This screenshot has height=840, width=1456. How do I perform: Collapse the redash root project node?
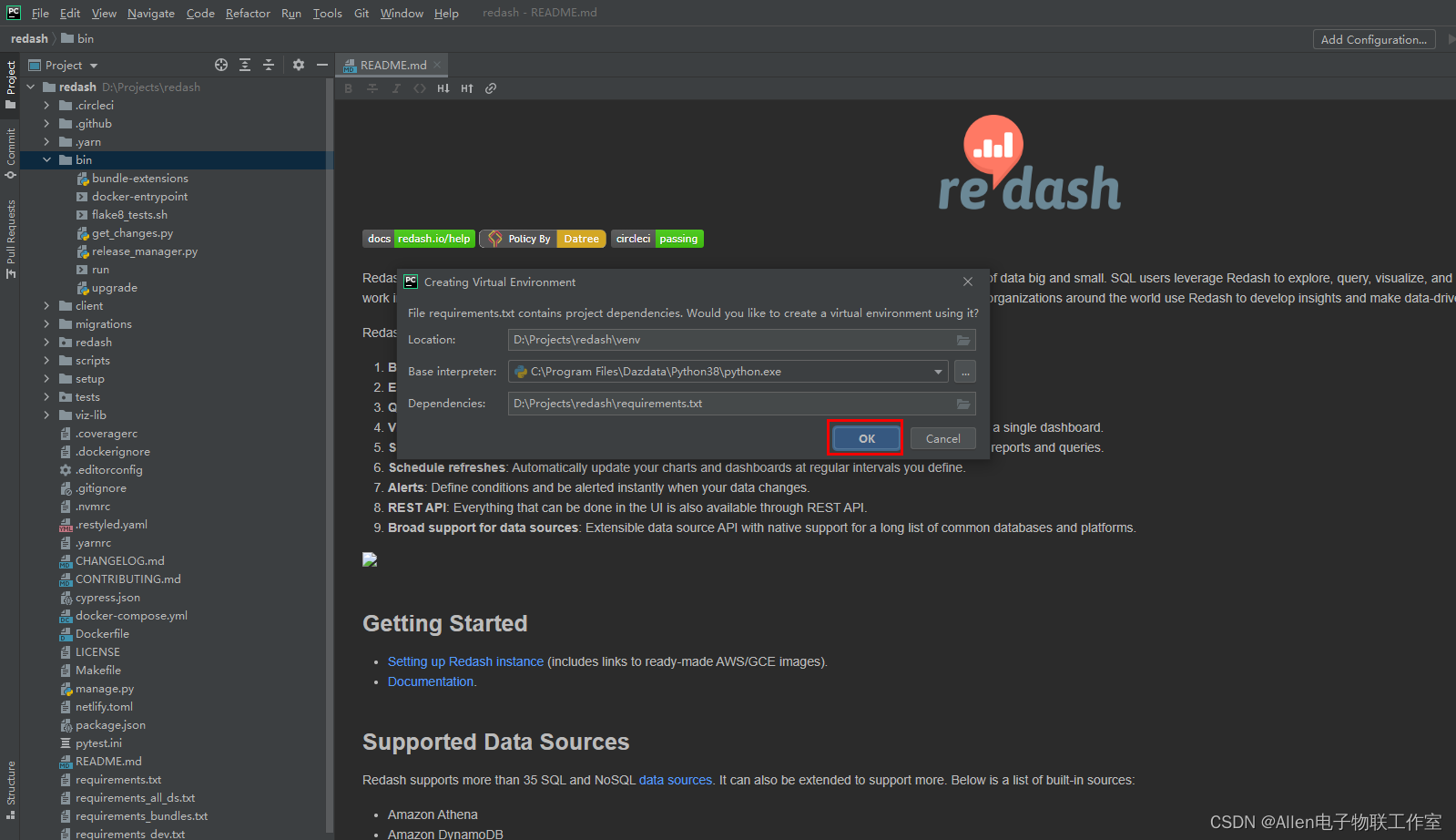31,87
